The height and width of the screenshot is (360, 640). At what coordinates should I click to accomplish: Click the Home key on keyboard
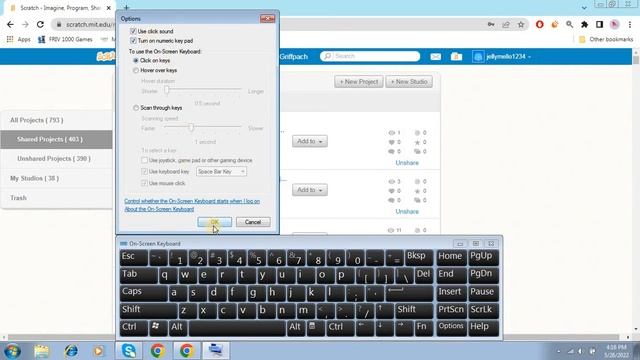(451, 258)
